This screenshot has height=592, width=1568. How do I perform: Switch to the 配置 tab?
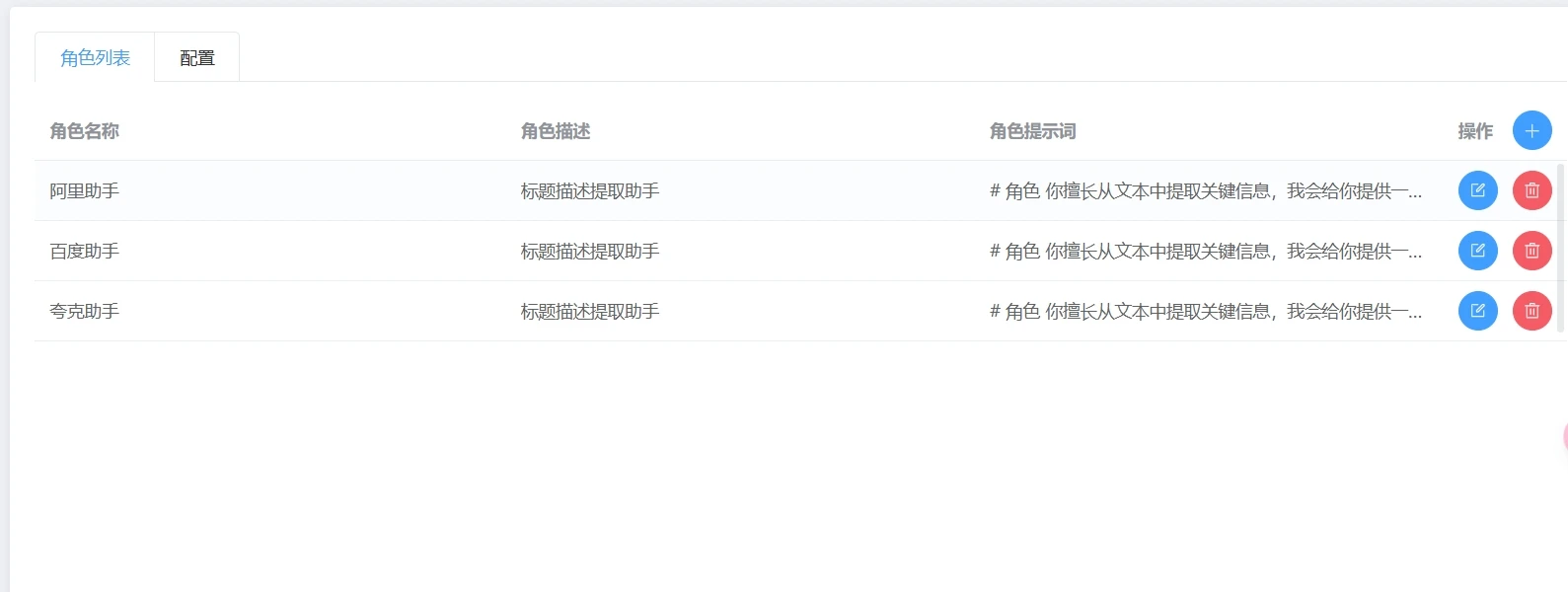[197, 58]
